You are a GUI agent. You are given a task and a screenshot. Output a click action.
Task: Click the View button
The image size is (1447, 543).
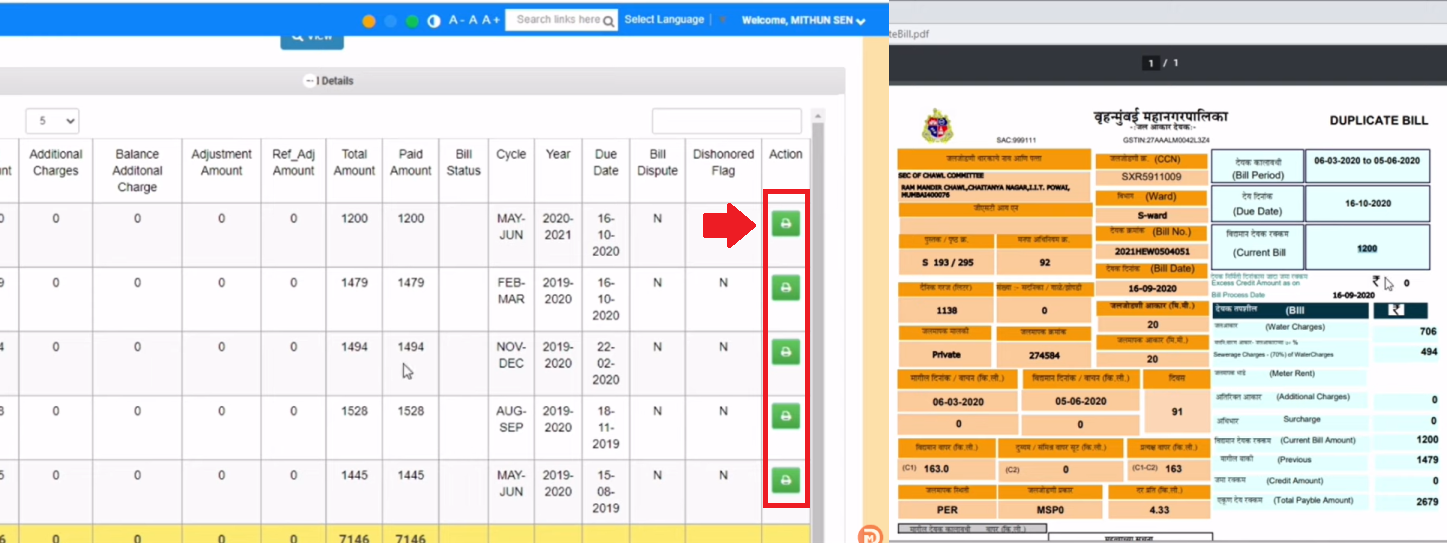312,36
